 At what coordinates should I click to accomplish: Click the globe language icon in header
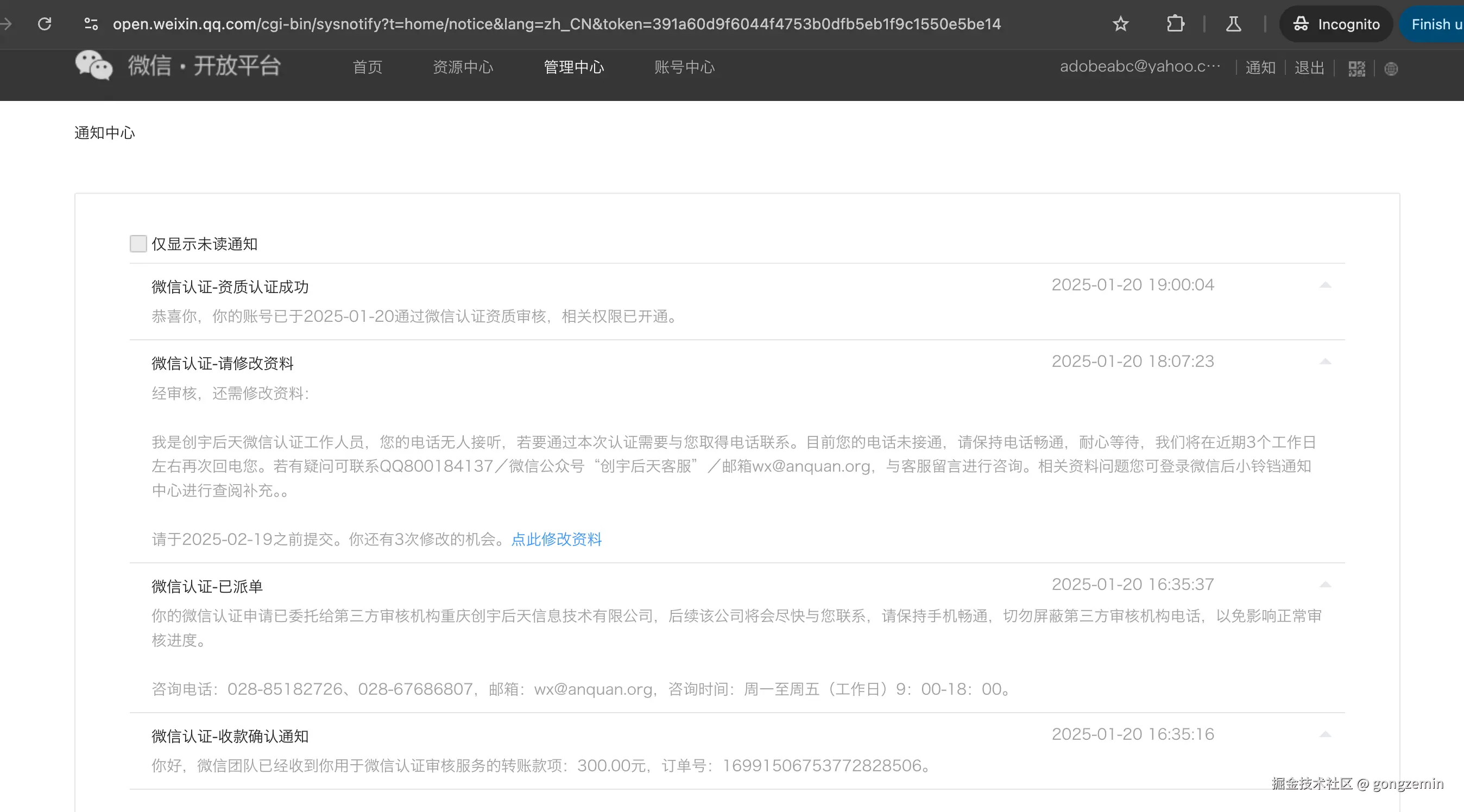[x=1391, y=69]
